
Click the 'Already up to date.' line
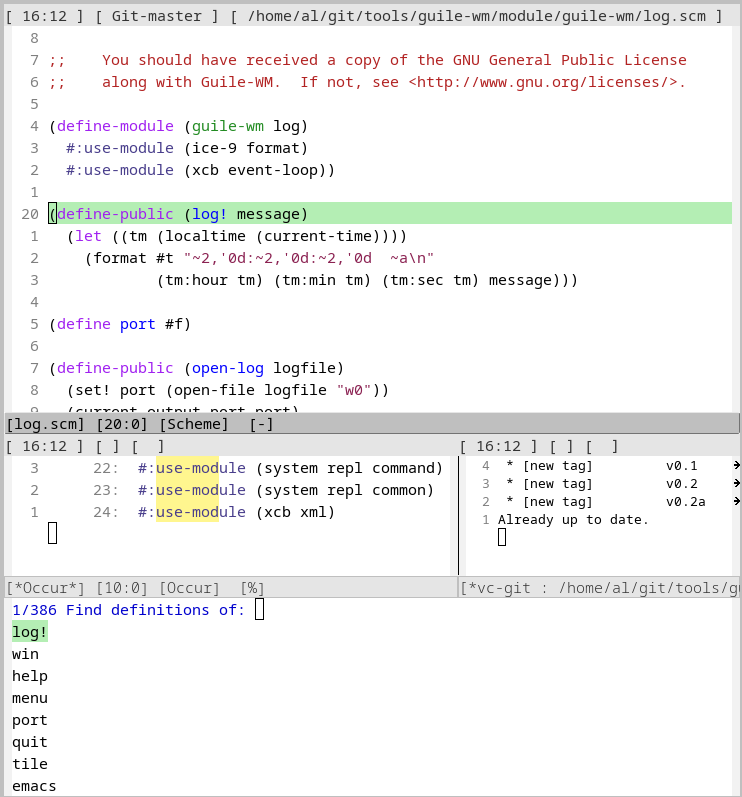pos(573,519)
